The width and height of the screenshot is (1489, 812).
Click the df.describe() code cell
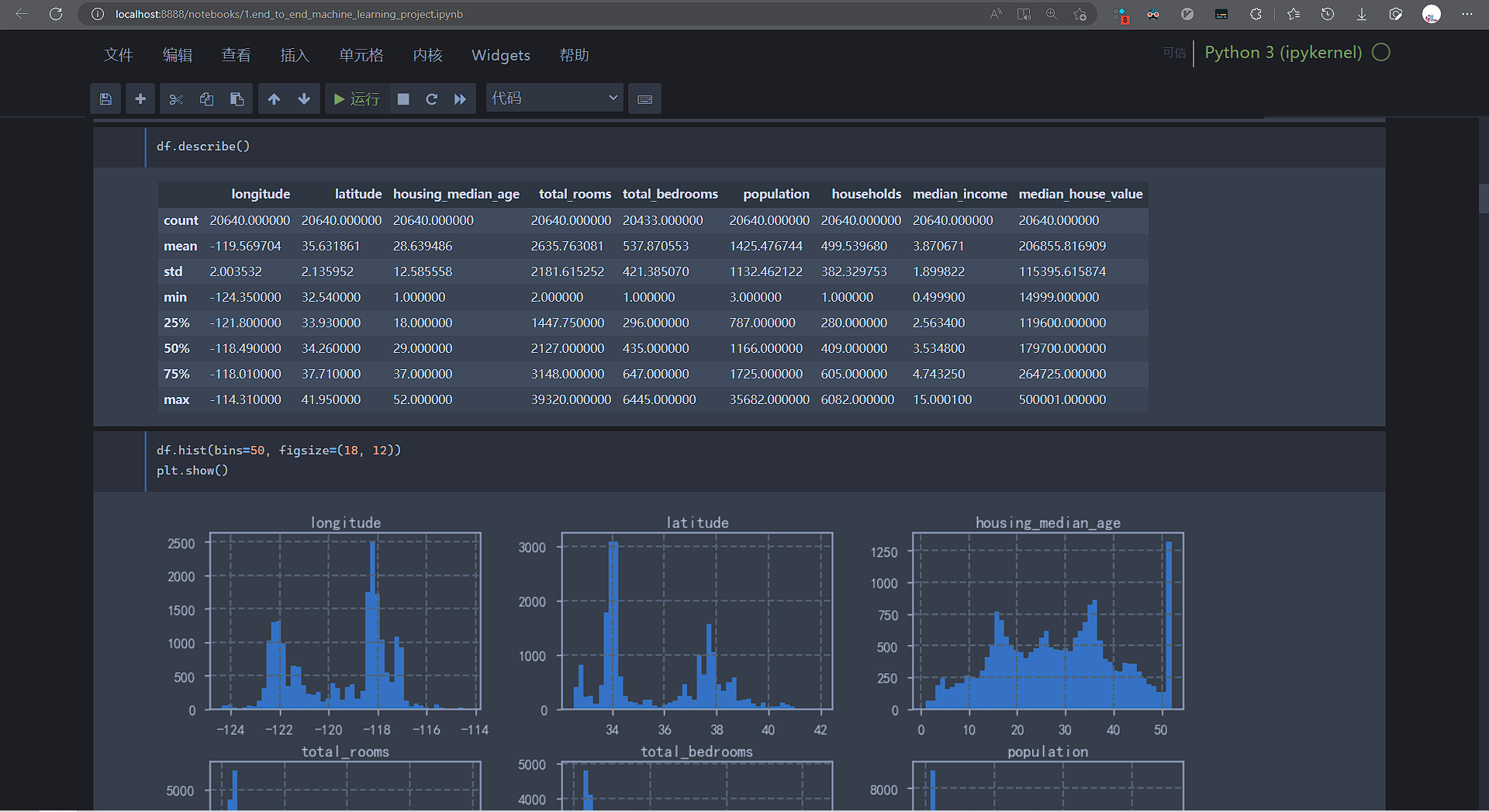[x=765, y=147]
